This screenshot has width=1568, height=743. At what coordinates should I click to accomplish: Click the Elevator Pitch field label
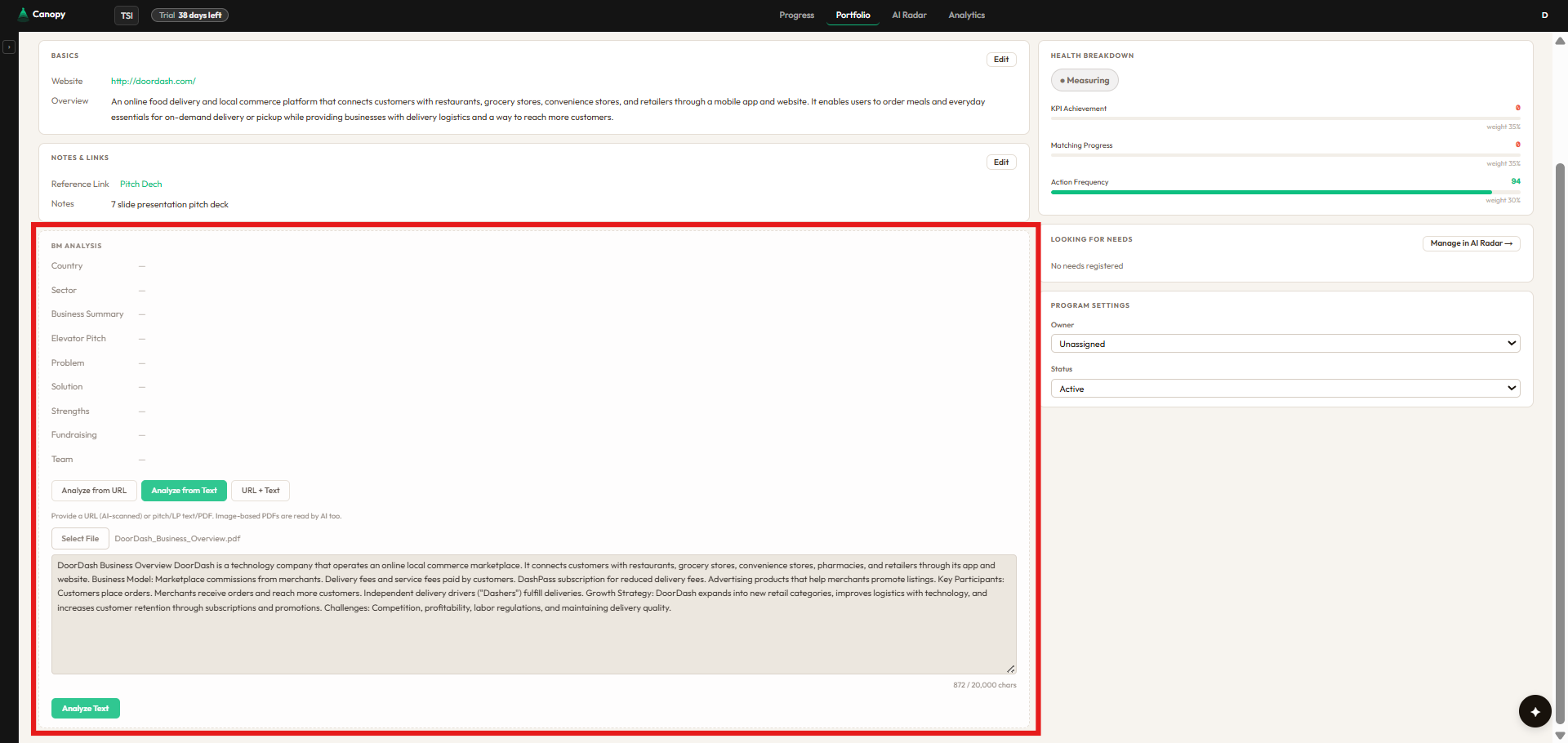click(x=78, y=339)
